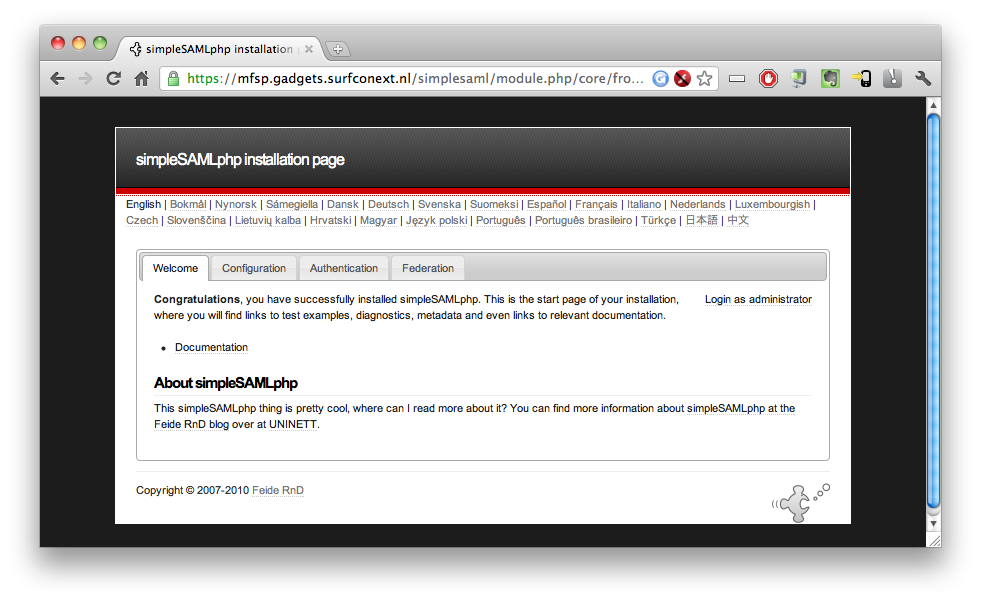Change language to Türkçe
The height and width of the screenshot is (602, 981).
coord(658,221)
